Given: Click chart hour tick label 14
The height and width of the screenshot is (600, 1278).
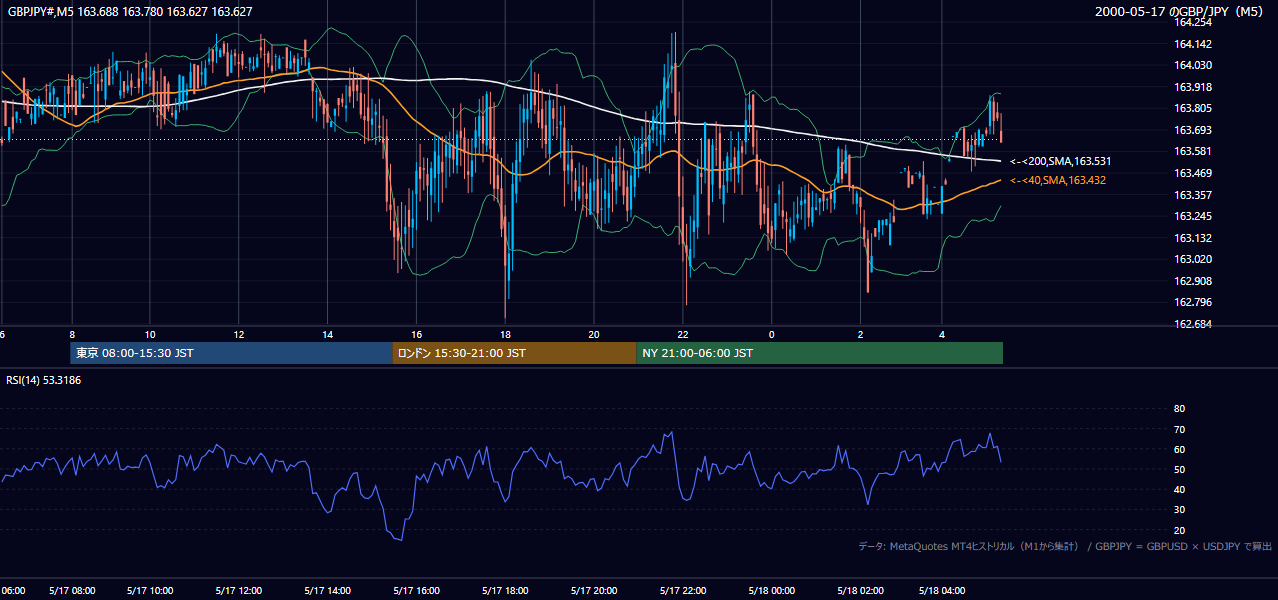Looking at the screenshot, I should pos(327,334).
